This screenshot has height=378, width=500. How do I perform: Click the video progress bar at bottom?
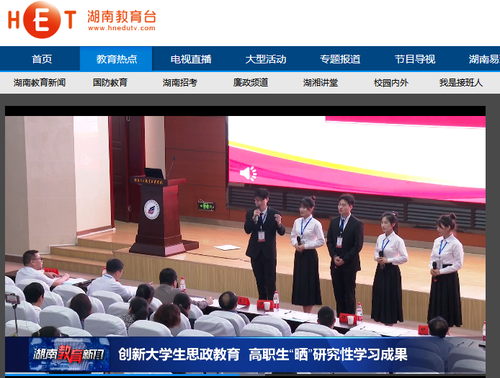click(245, 375)
